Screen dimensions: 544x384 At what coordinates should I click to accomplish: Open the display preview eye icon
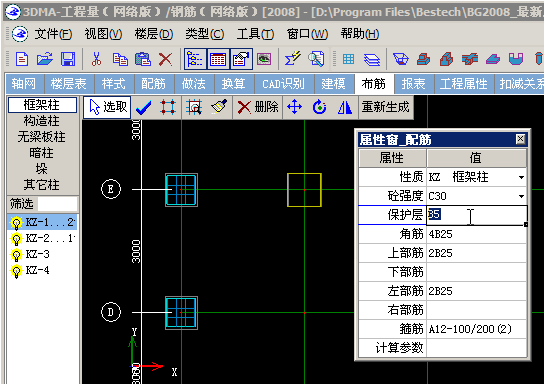click(x=264, y=59)
